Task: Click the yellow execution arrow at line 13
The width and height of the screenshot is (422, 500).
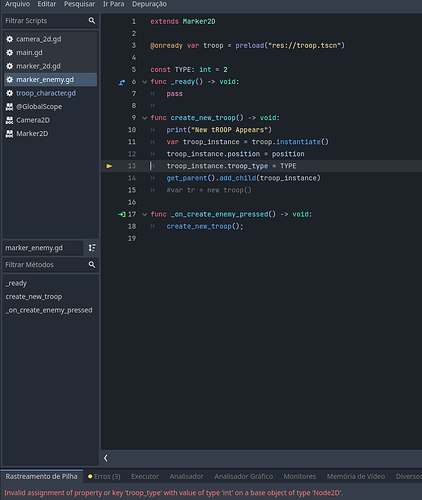Action: click(x=109, y=166)
